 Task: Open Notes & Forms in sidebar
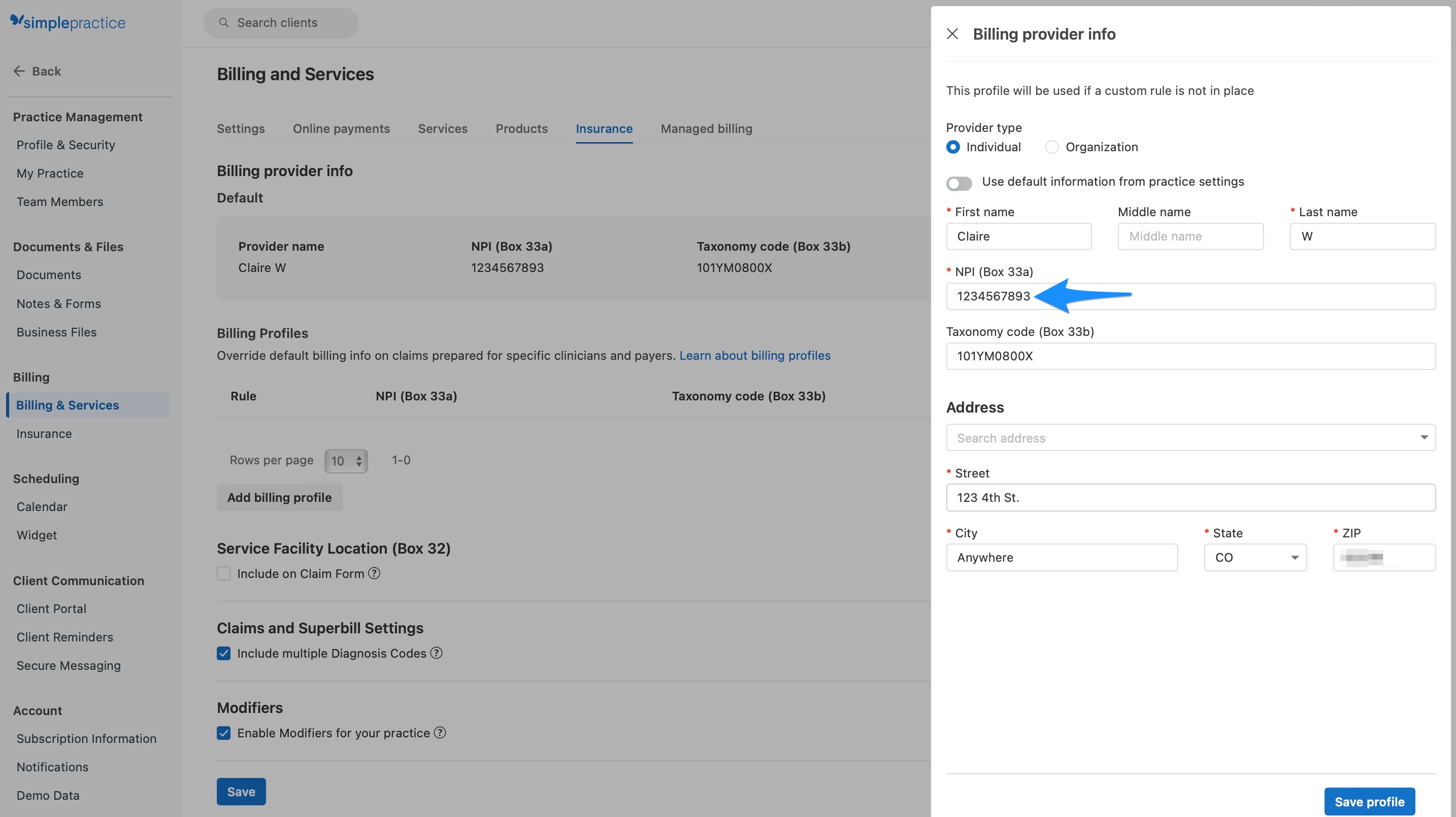[59, 303]
